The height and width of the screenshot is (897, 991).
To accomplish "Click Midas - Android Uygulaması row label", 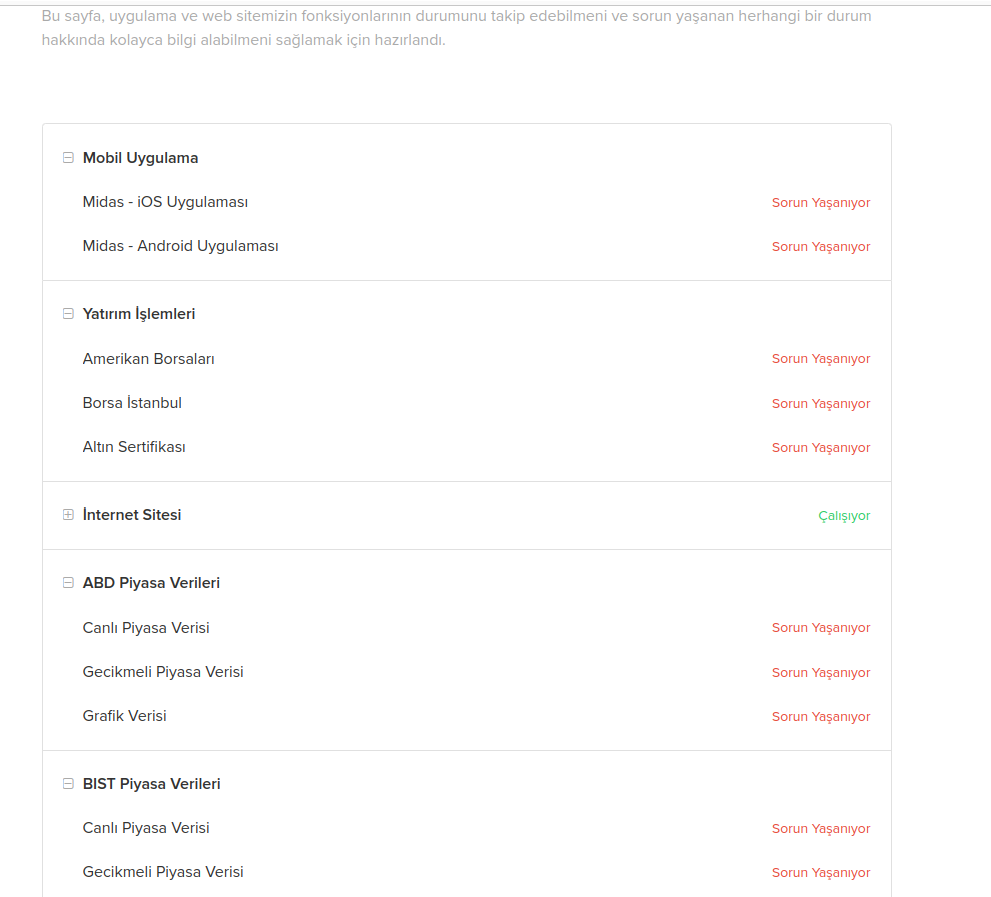I will (x=180, y=246).
